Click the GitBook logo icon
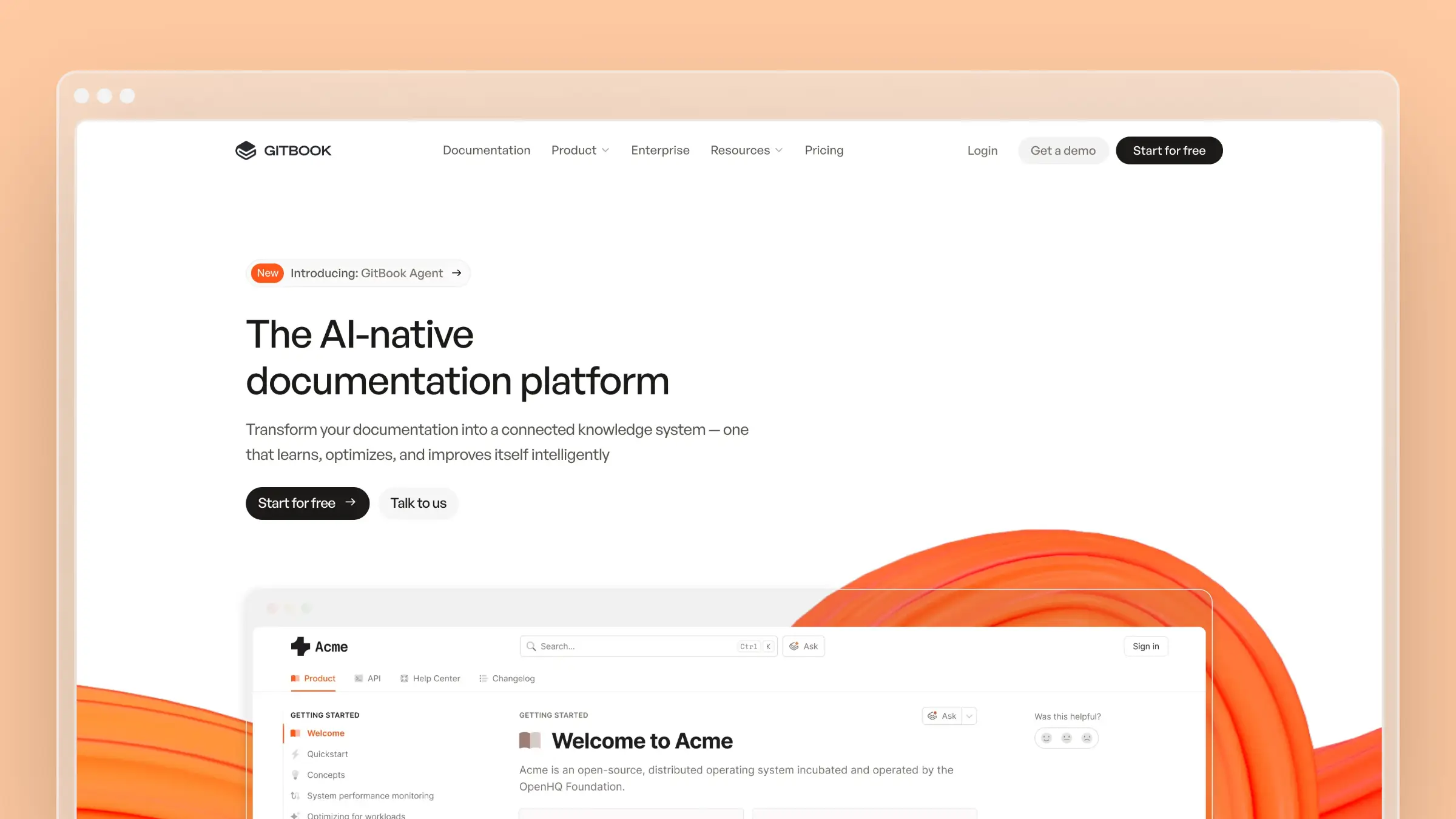 tap(246, 150)
